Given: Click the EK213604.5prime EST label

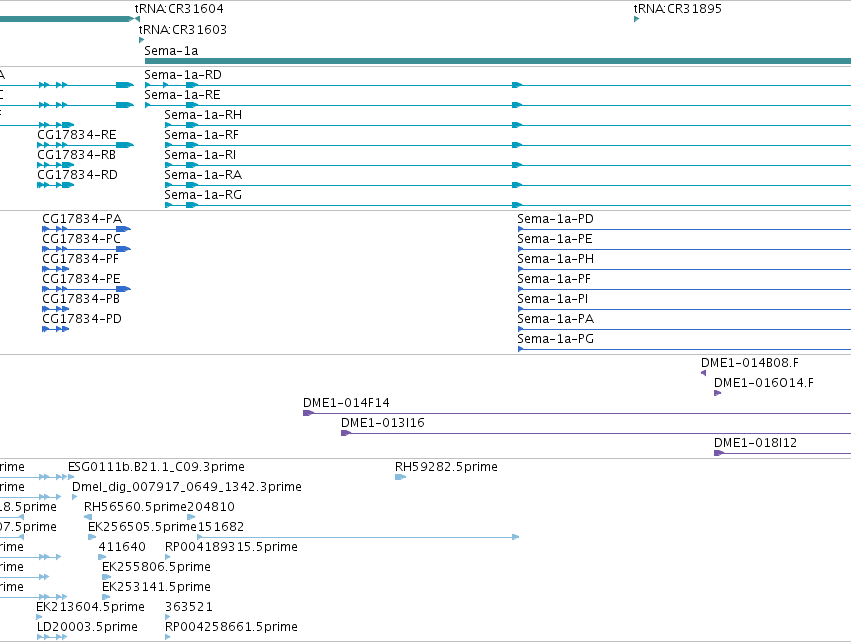Looking at the screenshot, I should tap(90, 607).
